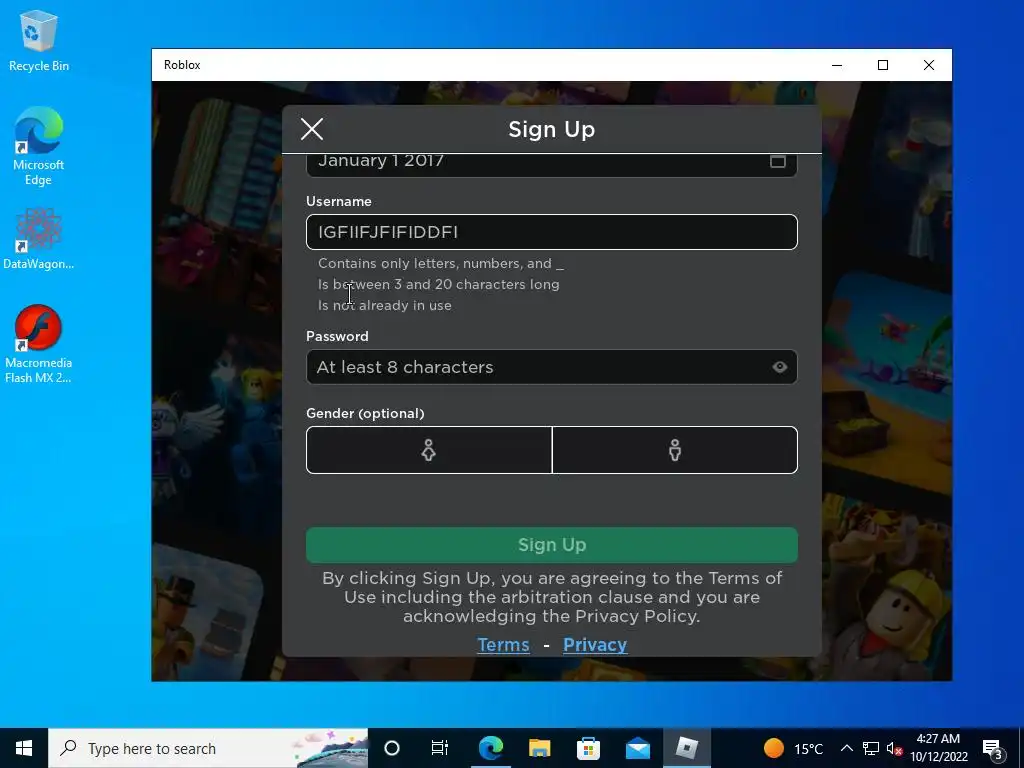Click the January 1 2017 birthday field

552,163
